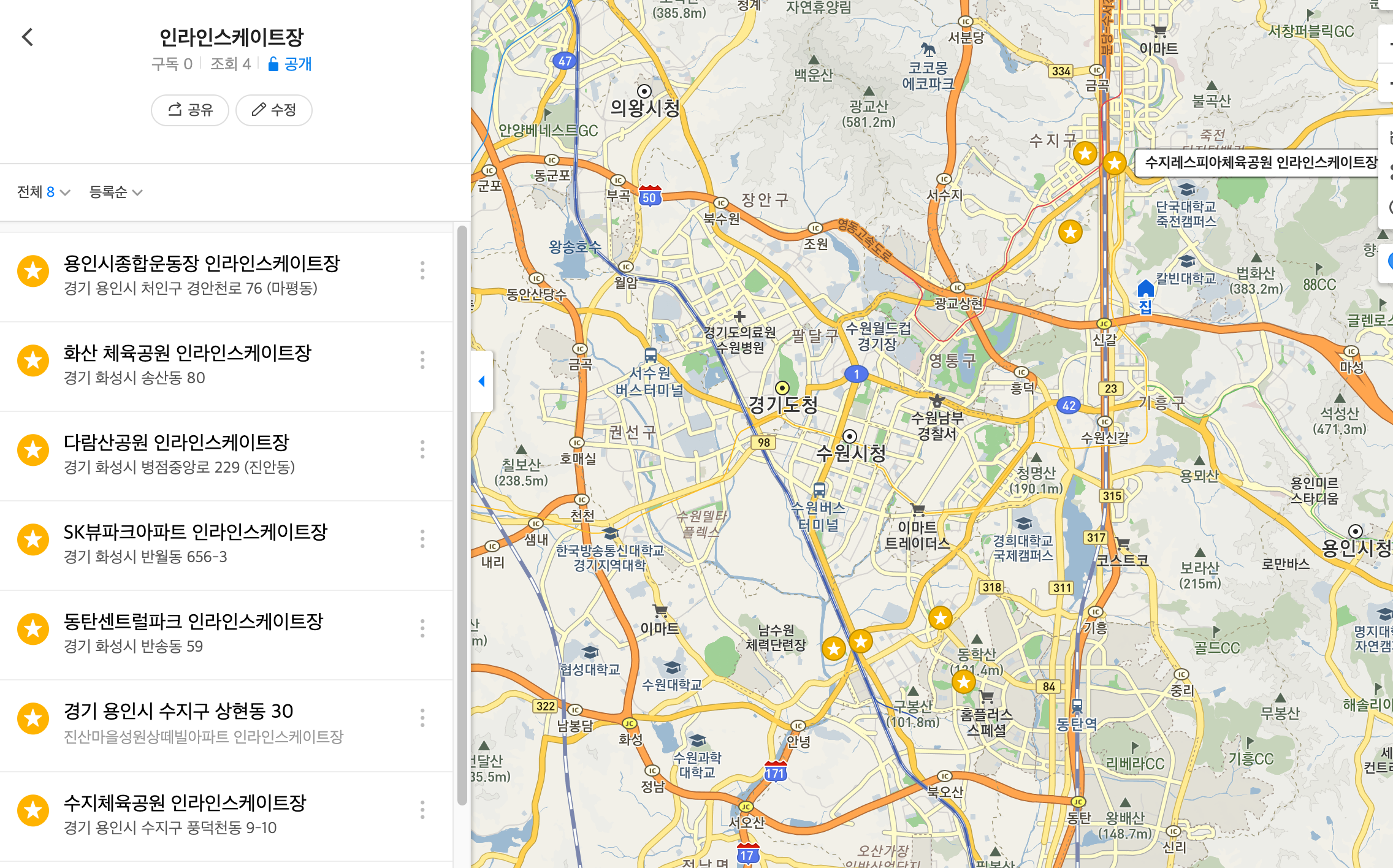Collapse the side panel with blue arrow
This screenshot has width=1393, height=868.
482,381
